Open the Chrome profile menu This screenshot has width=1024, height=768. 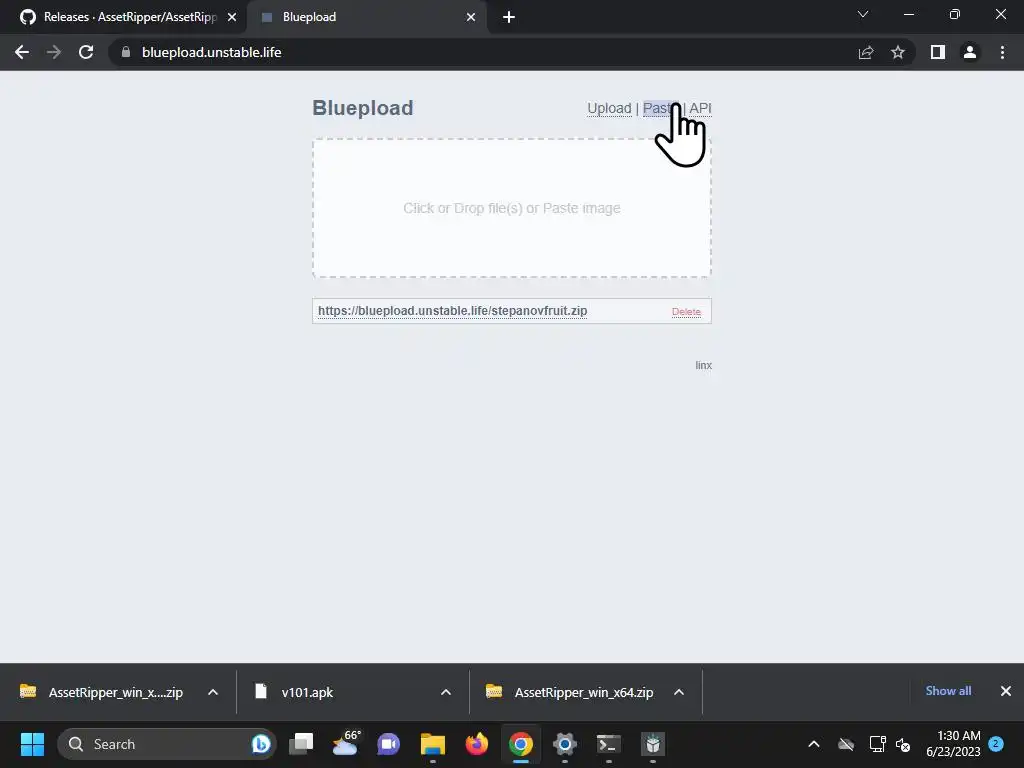point(970,52)
